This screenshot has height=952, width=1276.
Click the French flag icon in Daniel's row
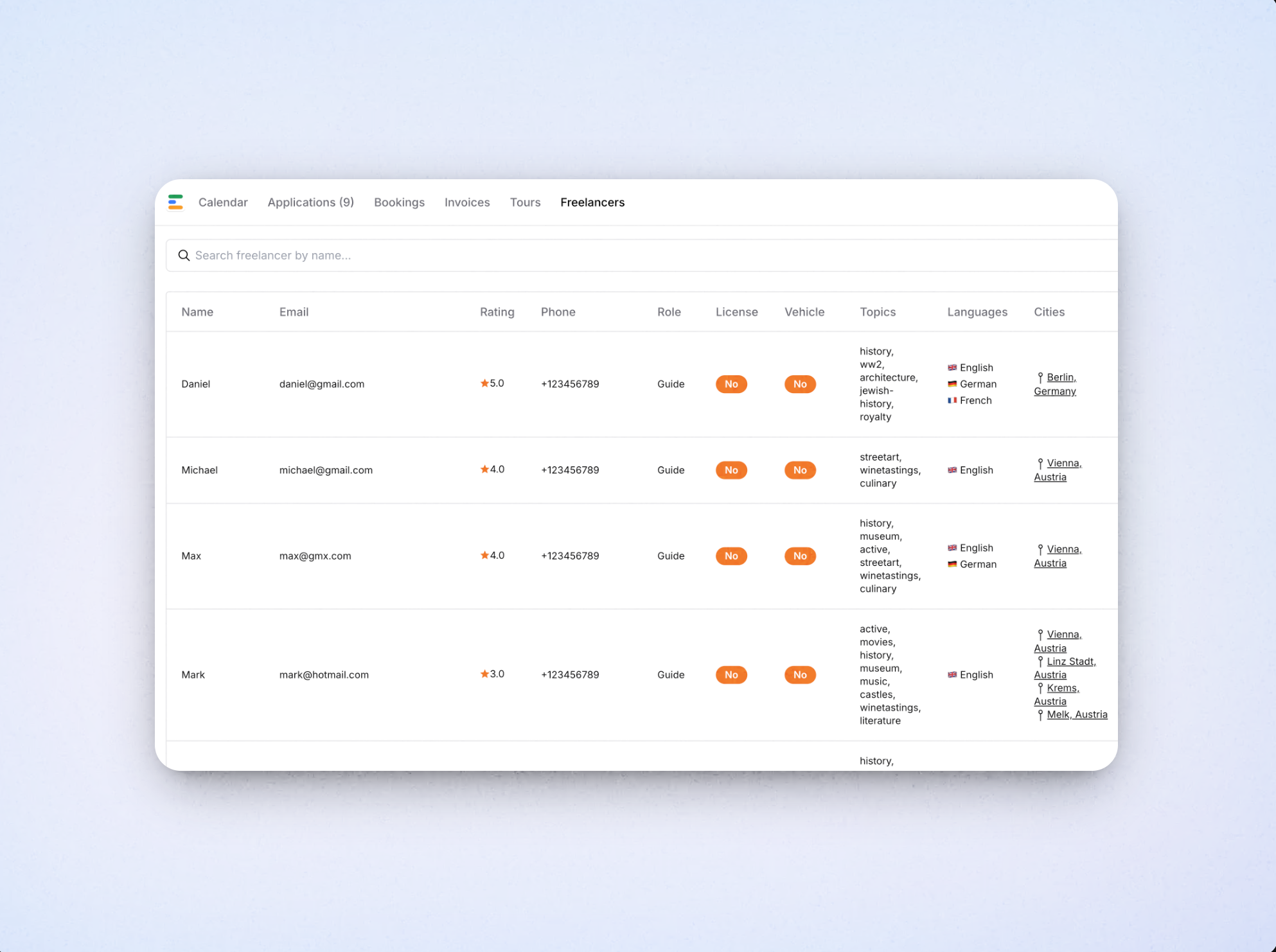coord(952,400)
